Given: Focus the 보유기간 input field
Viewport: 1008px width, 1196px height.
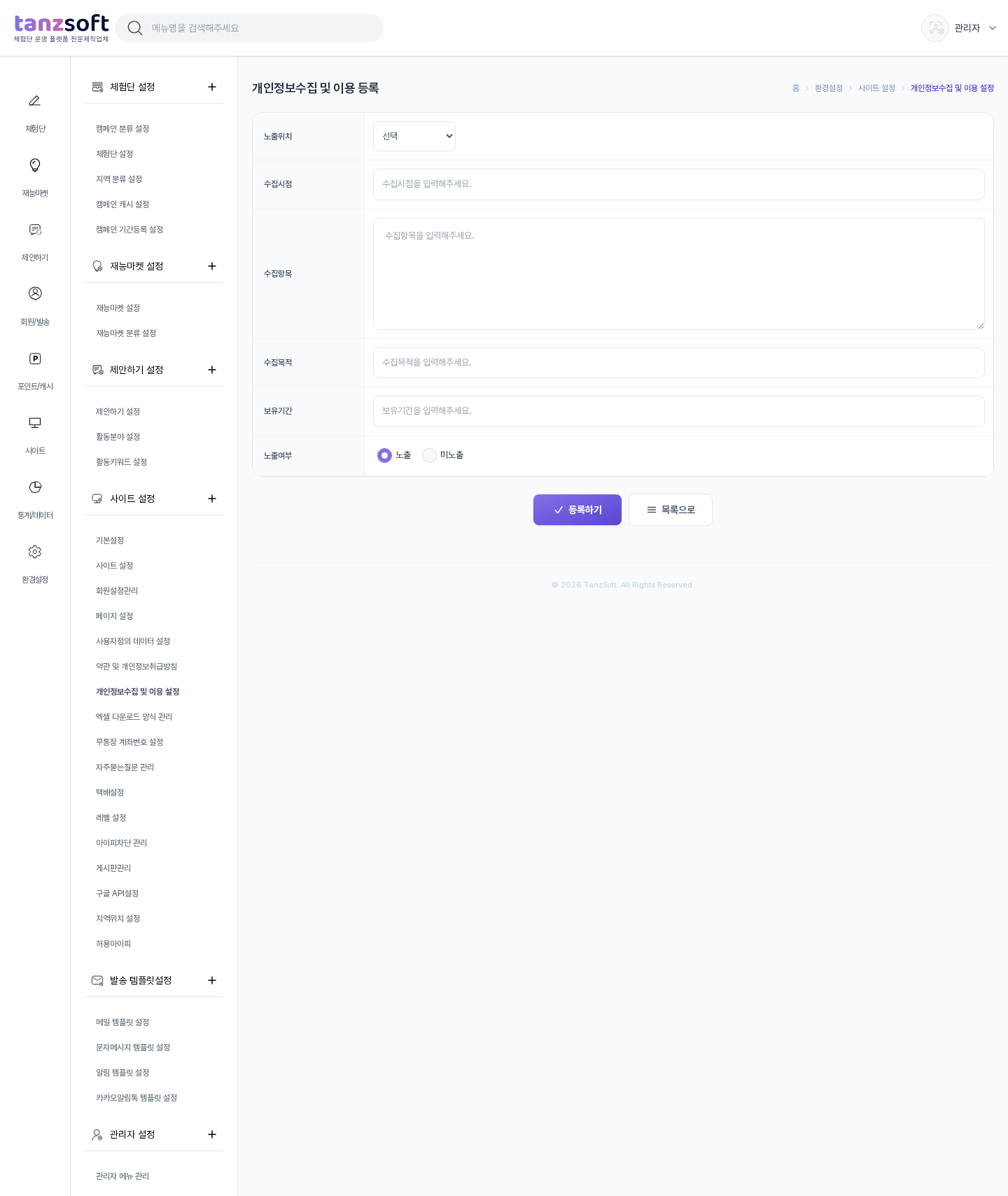Looking at the screenshot, I should pyautogui.click(x=679, y=411).
